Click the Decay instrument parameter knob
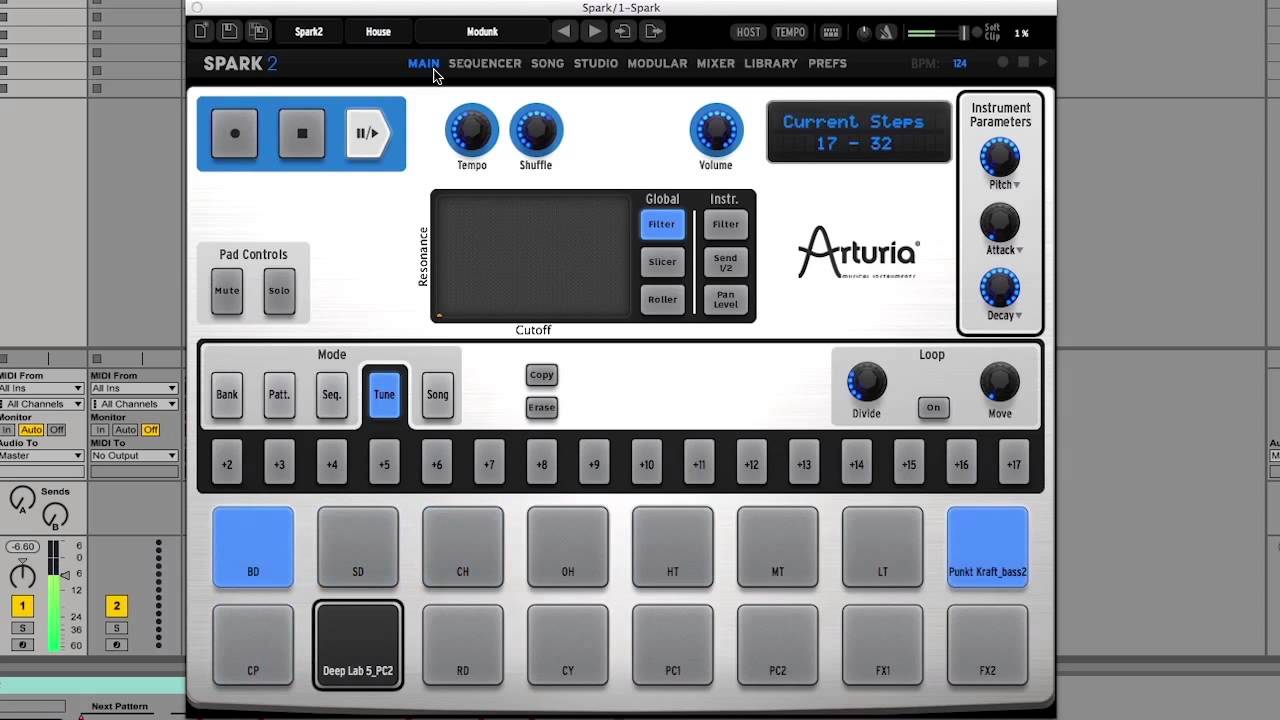 pos(1000,288)
